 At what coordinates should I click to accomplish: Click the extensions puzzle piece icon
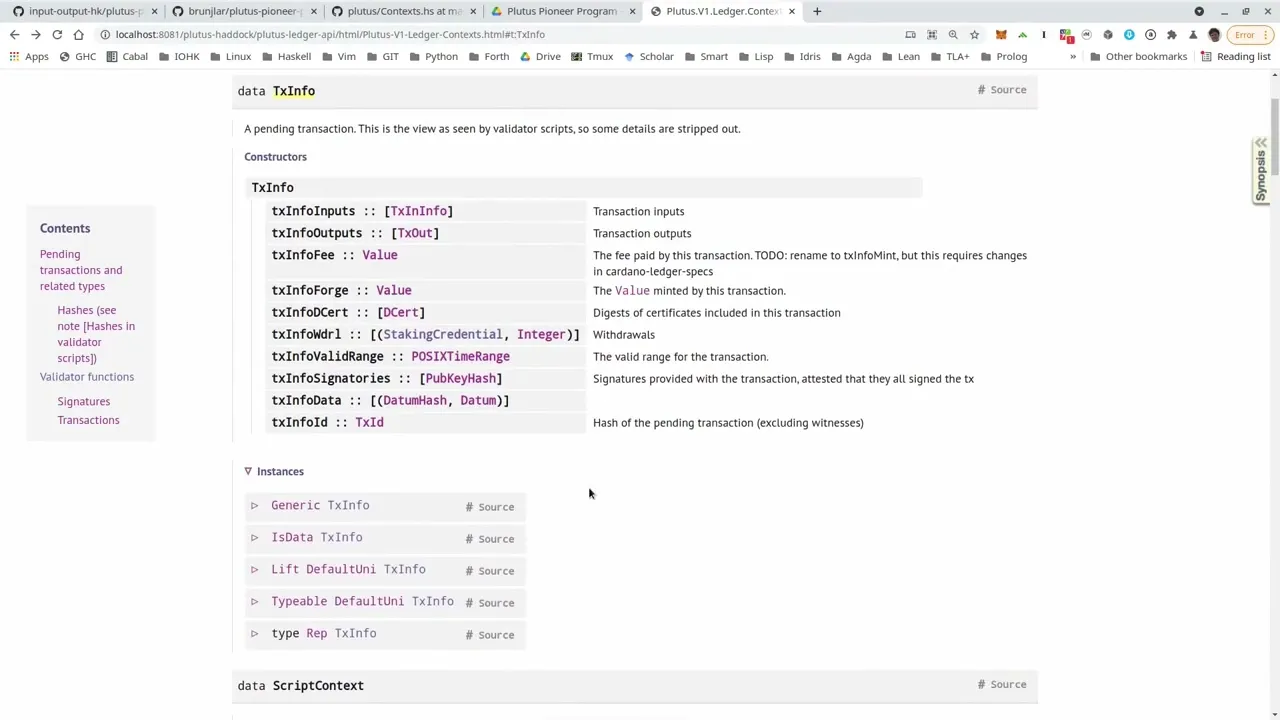tap(1172, 34)
